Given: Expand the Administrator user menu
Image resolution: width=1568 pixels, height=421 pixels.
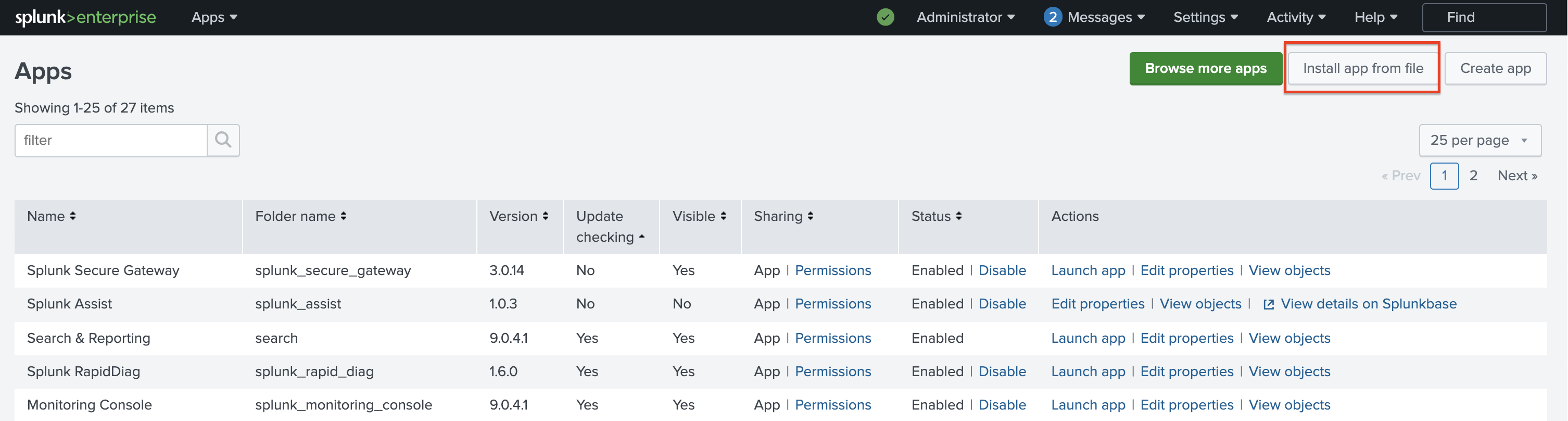Looking at the screenshot, I should (x=965, y=17).
